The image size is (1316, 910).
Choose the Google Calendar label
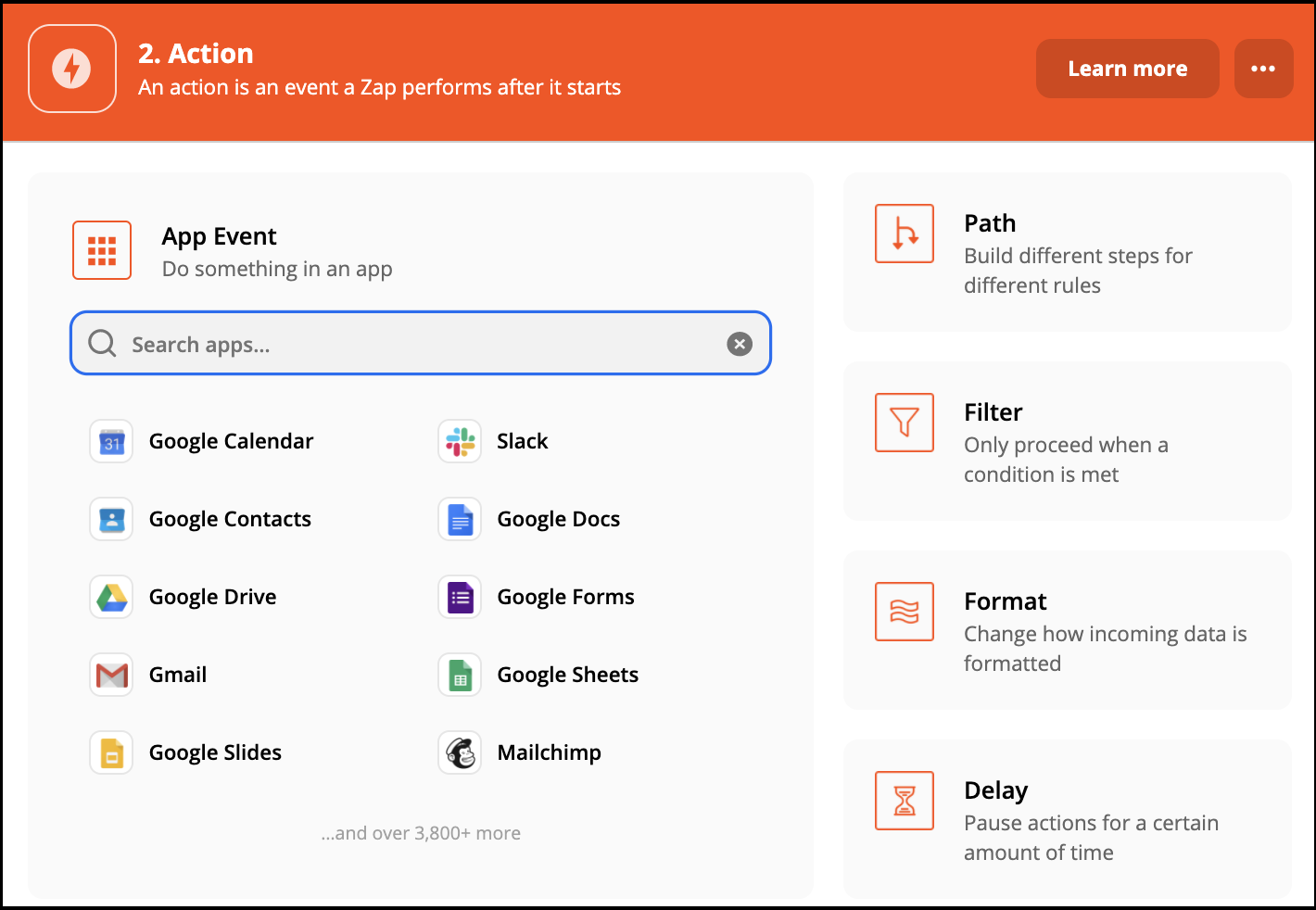pos(232,441)
